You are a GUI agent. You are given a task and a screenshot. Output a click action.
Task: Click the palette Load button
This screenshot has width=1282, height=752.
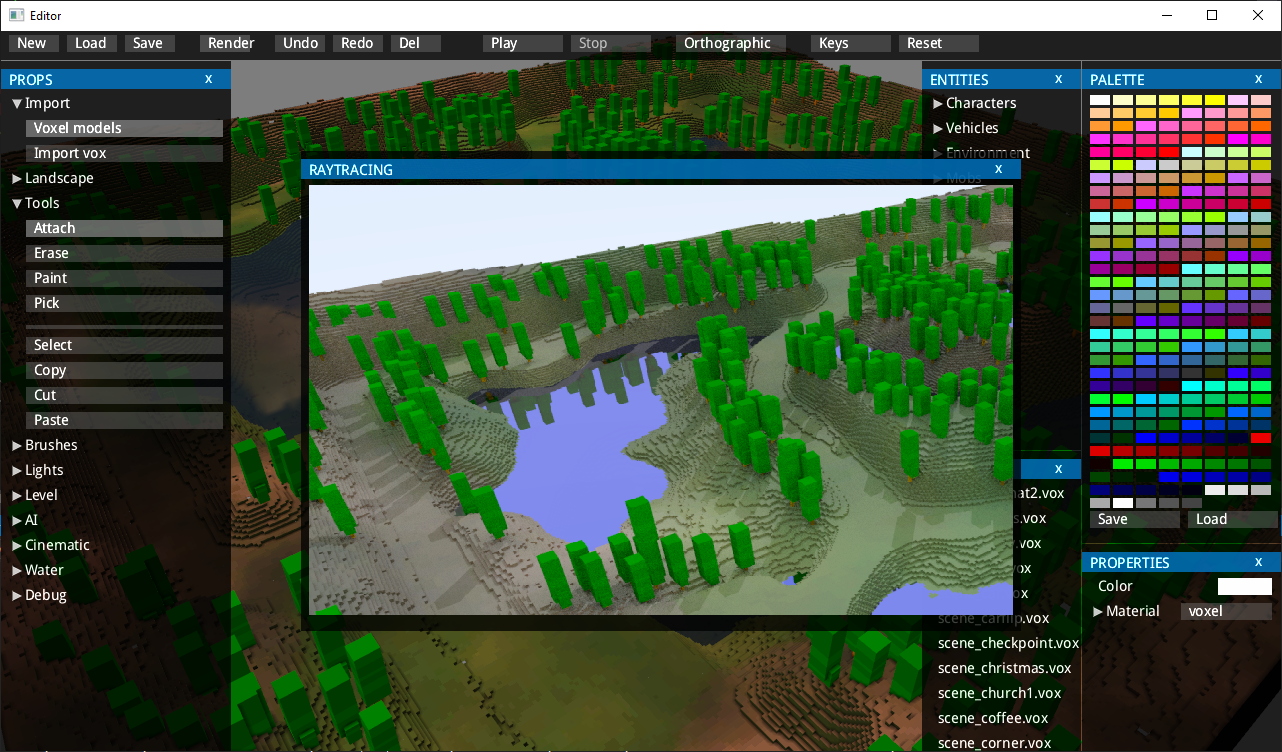1232,519
